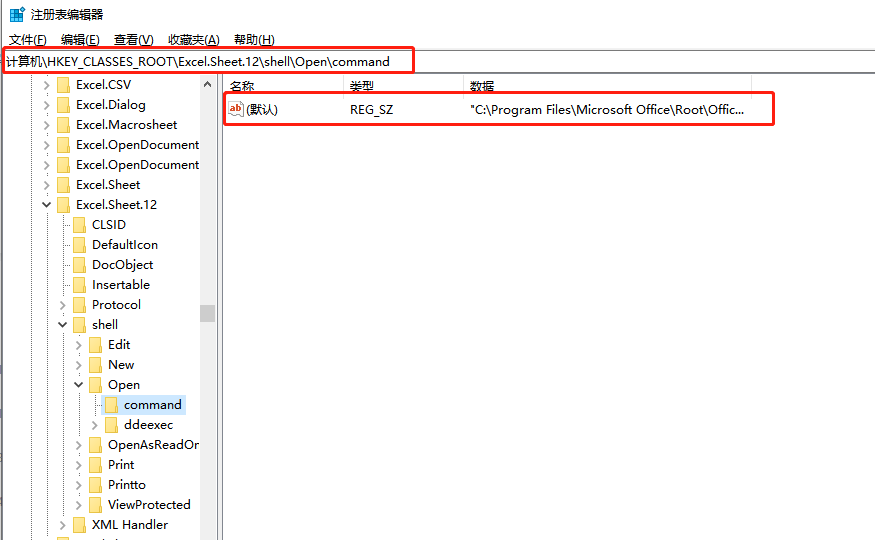Select the Printto folder icon

pyautogui.click(x=95, y=485)
